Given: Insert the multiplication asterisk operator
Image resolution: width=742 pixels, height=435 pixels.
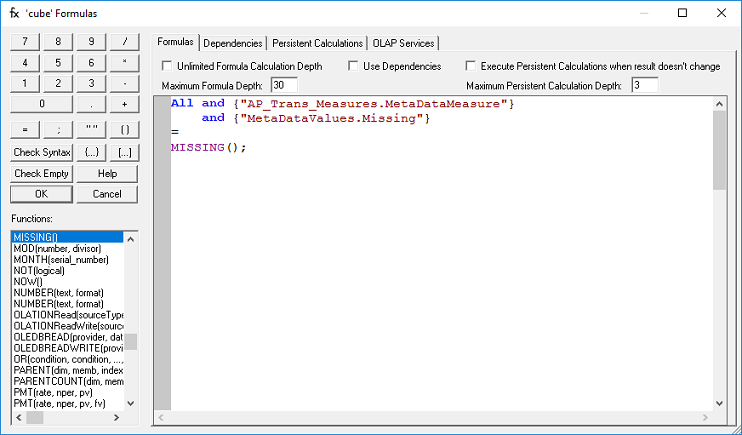Looking at the screenshot, I should [x=124, y=62].
